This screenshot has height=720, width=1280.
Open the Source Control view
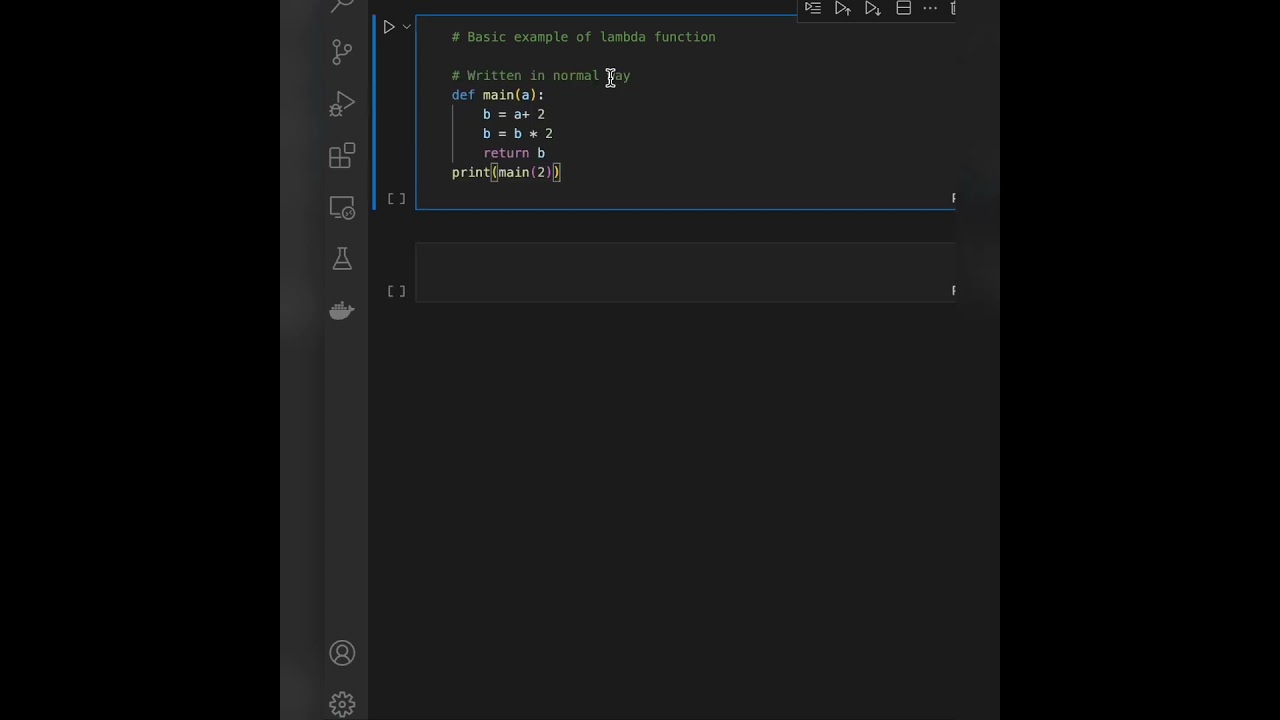(x=342, y=52)
